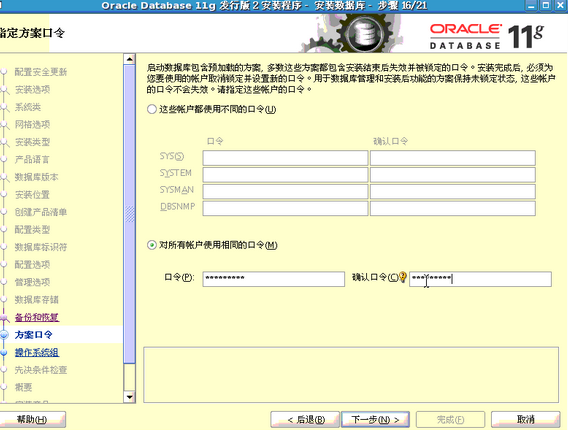568x430 pixels.
Task: Click the step bullet beside 方案口令
Action: 4,335
